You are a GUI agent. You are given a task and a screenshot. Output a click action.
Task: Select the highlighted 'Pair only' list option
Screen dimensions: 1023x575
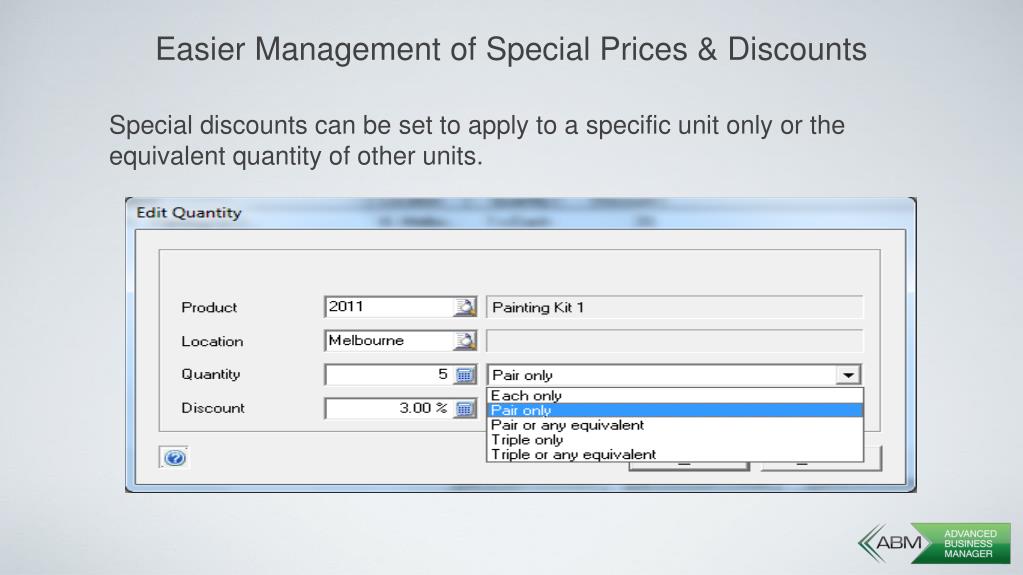[x=675, y=410]
